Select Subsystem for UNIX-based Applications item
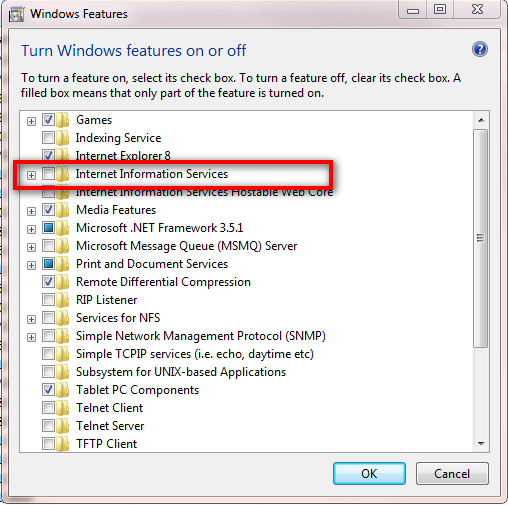The image size is (508, 505). click(x=181, y=372)
